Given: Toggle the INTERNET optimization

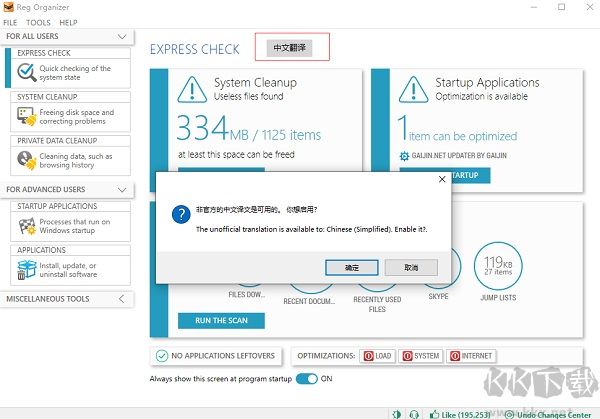Looking at the screenshot, I should pyautogui.click(x=471, y=356).
